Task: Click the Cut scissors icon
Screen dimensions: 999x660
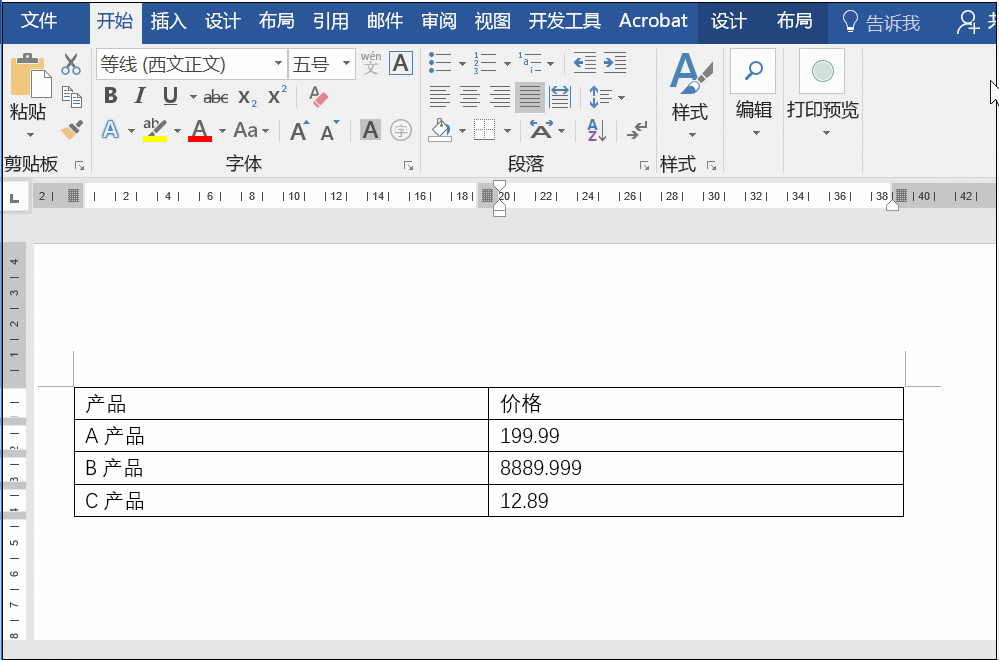Action: click(x=71, y=64)
